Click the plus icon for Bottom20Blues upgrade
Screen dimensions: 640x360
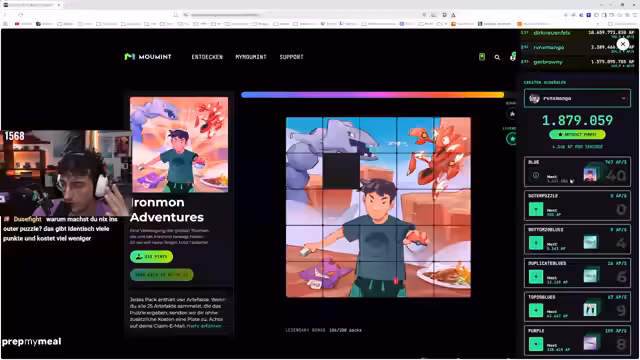click(x=536, y=243)
